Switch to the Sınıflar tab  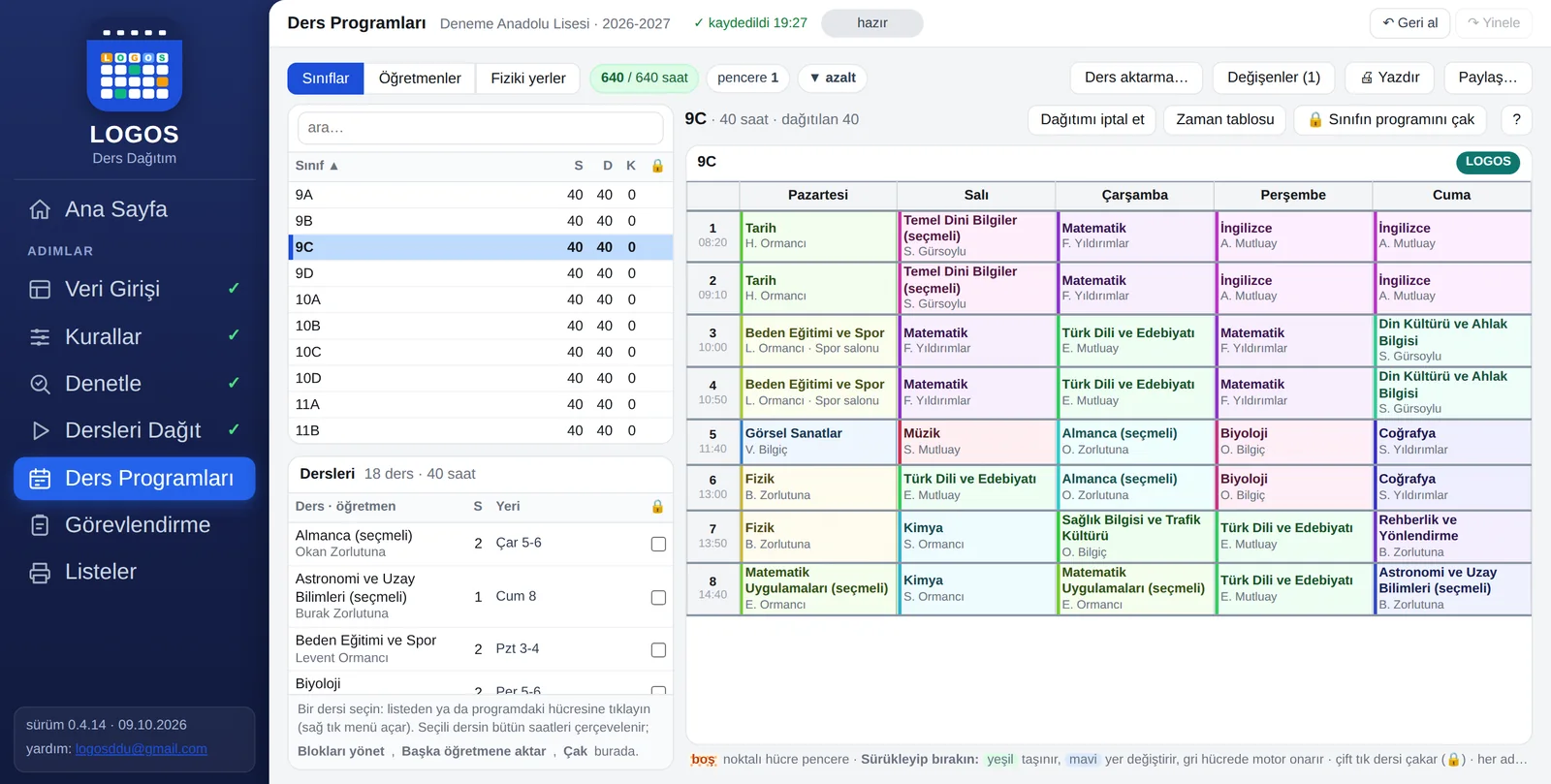326,78
